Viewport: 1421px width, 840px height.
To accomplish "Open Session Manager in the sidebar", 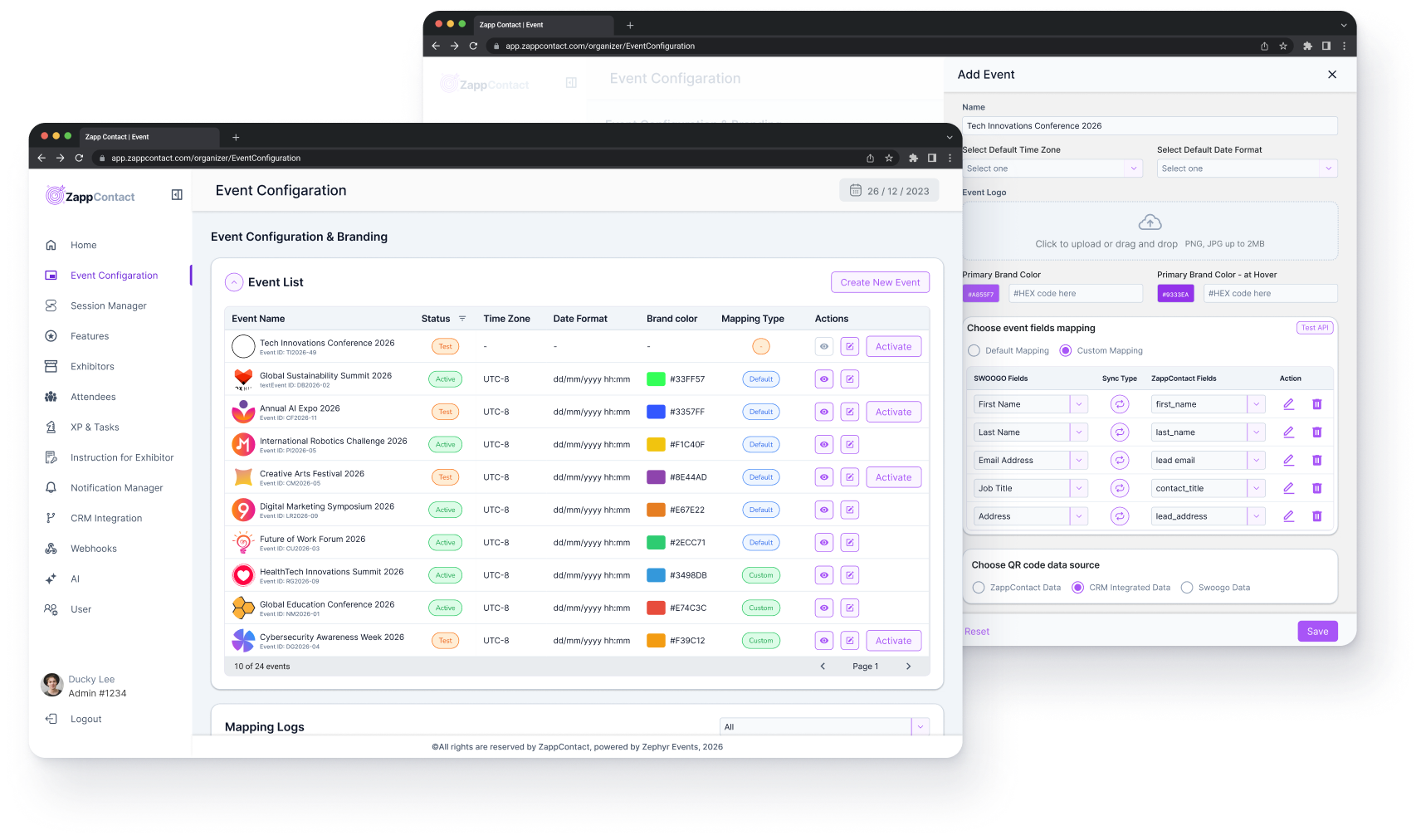I will click(108, 305).
